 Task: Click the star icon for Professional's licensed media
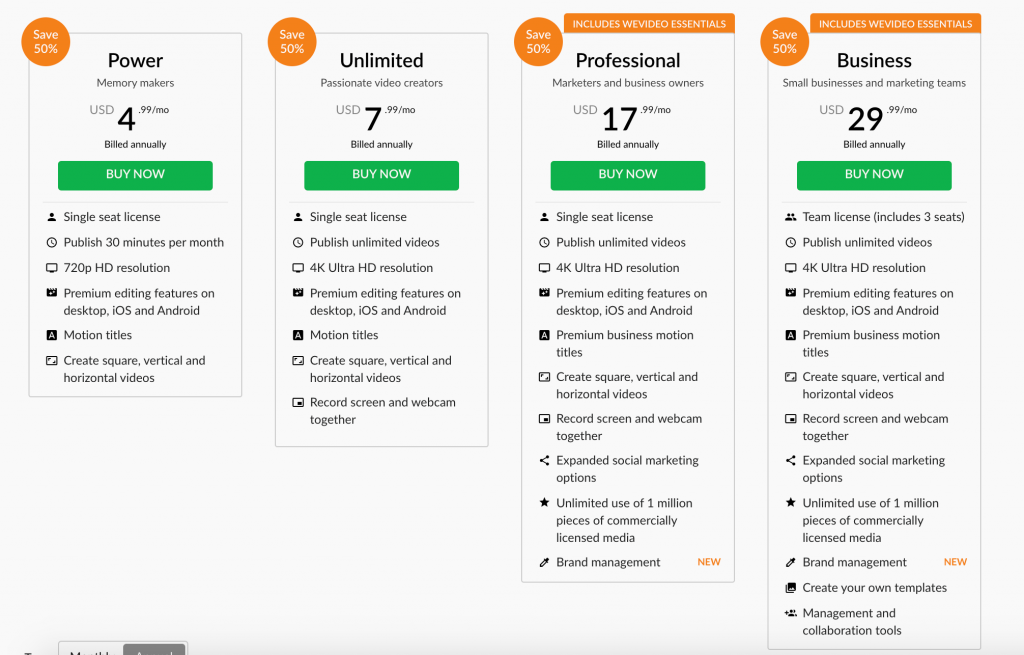(544, 502)
